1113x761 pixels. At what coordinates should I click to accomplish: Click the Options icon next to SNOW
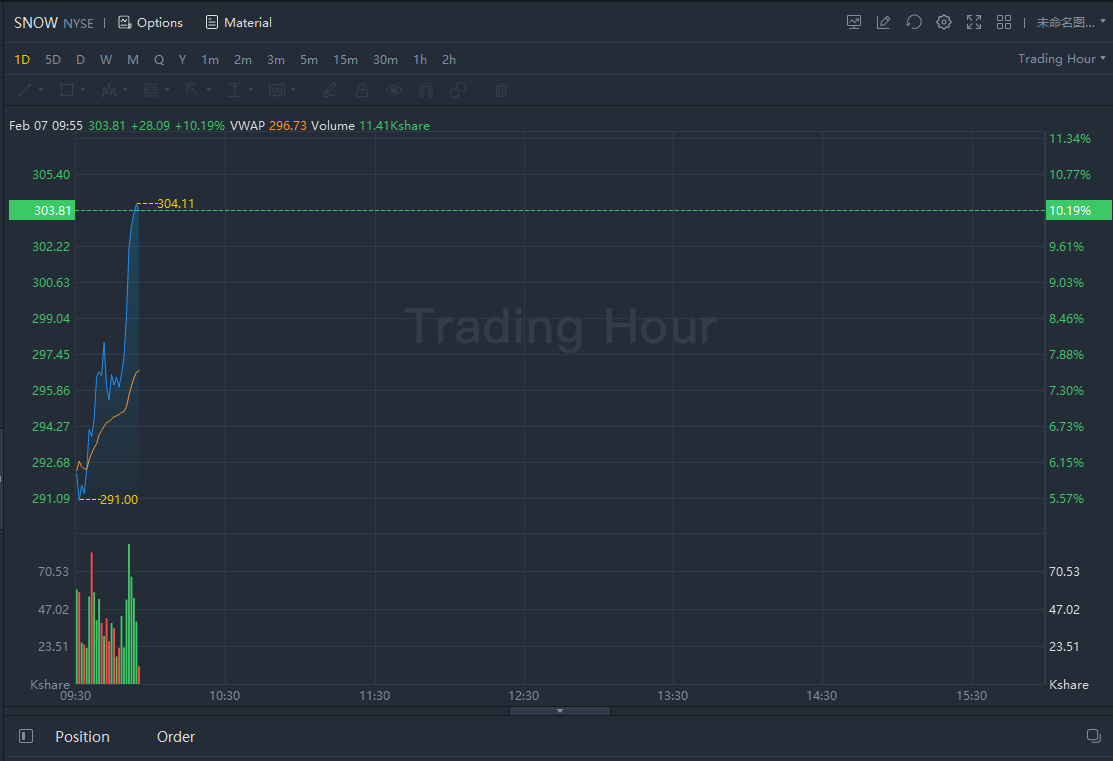point(125,23)
